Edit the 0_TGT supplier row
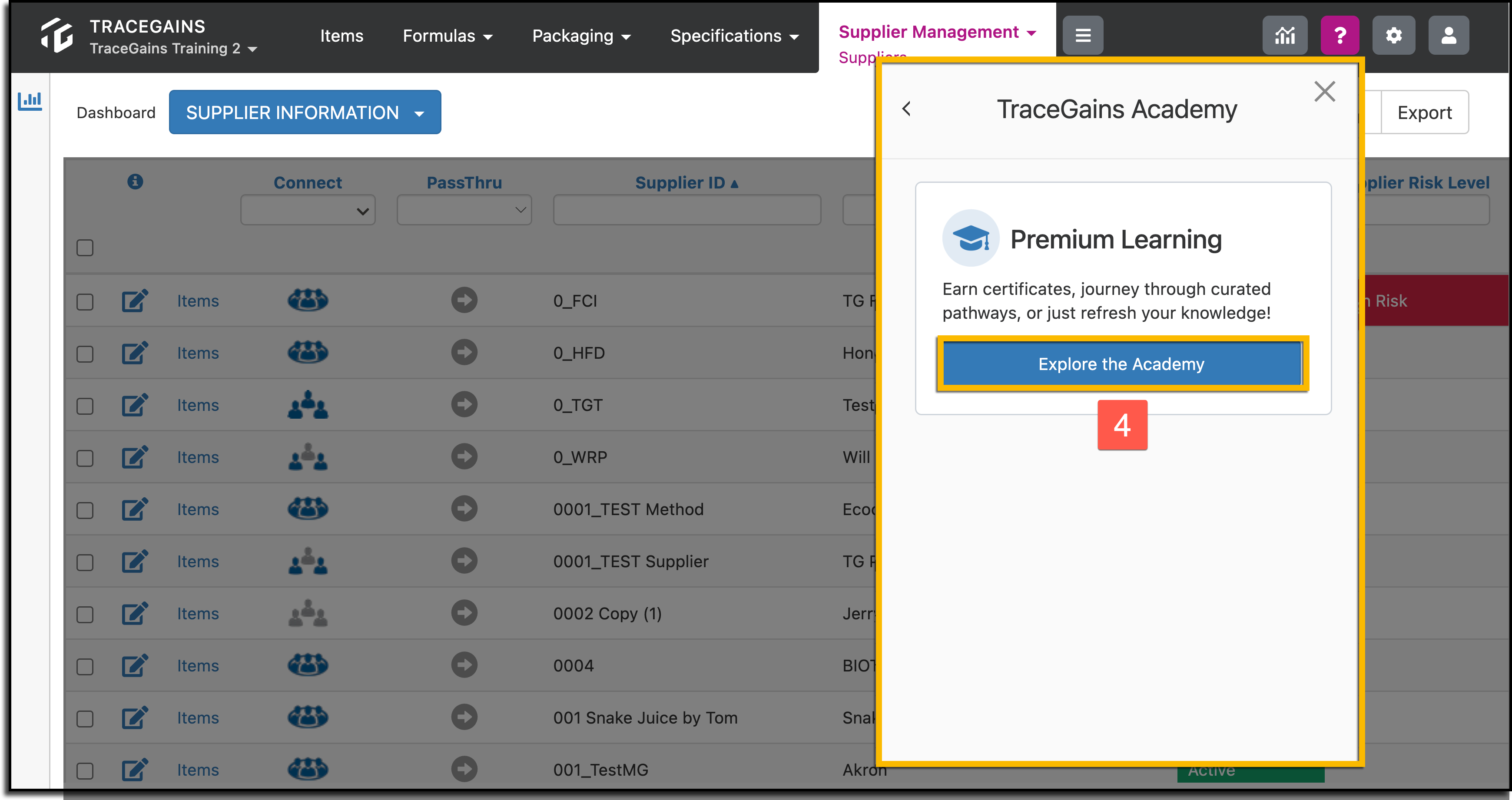Screen dimensions: 1512x800 point(135,405)
